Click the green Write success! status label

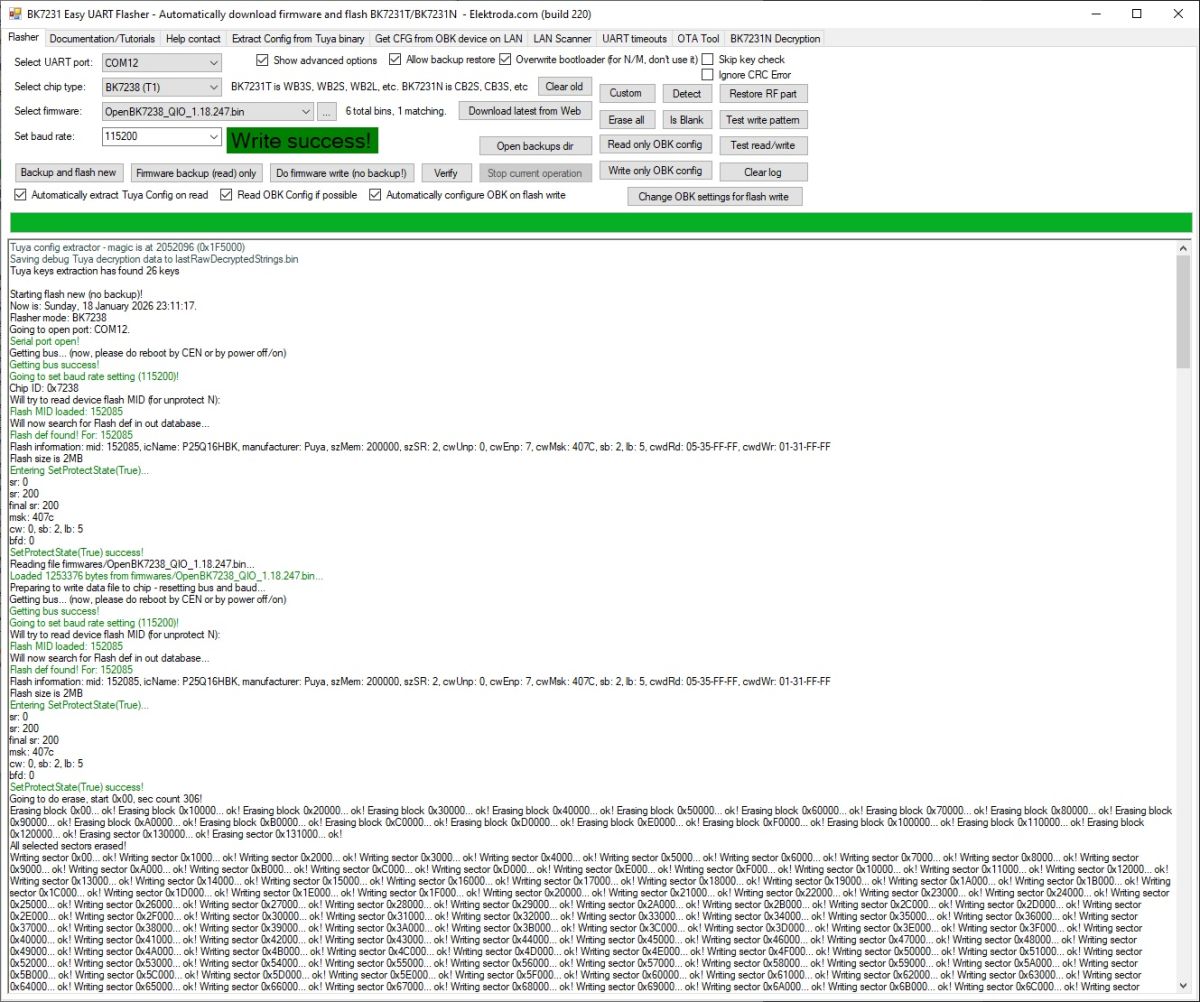302,141
